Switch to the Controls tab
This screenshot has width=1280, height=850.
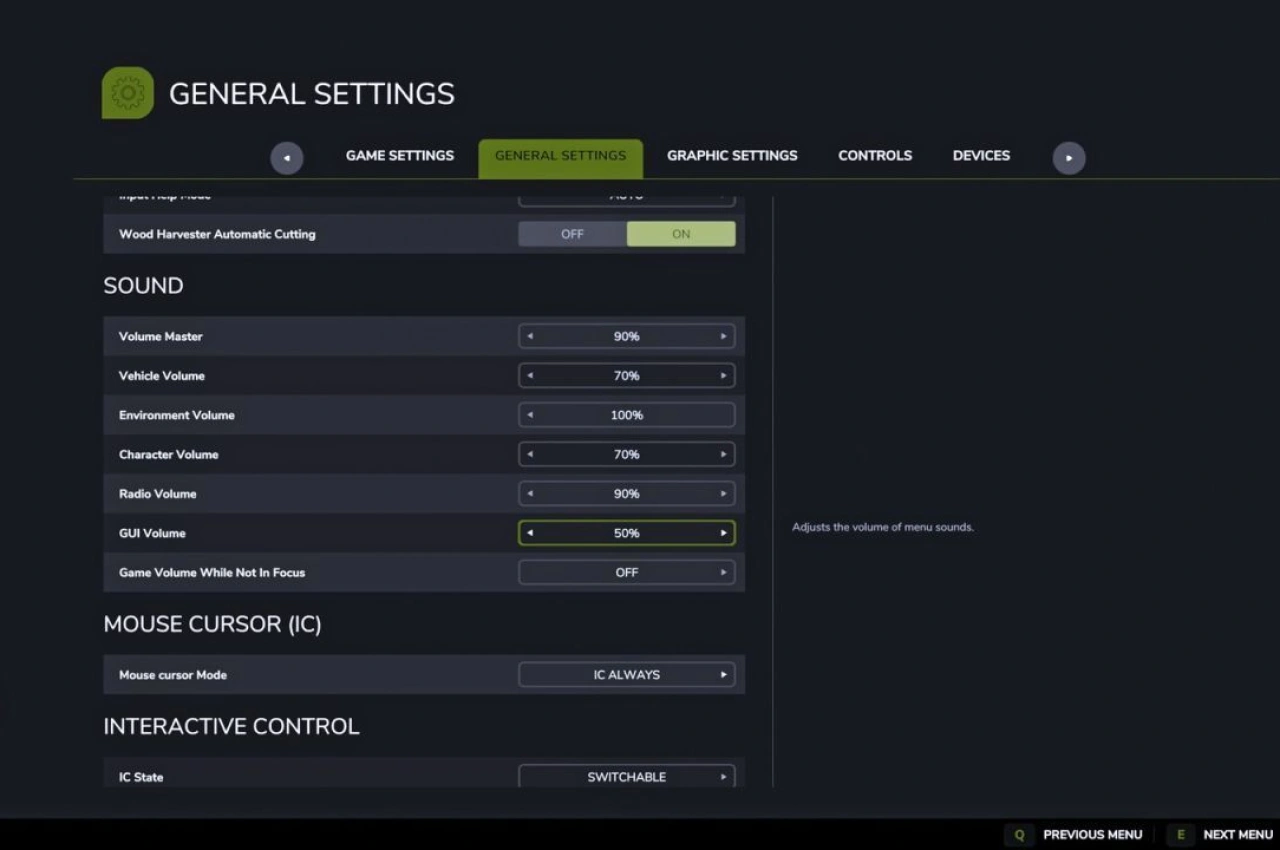tap(874, 155)
